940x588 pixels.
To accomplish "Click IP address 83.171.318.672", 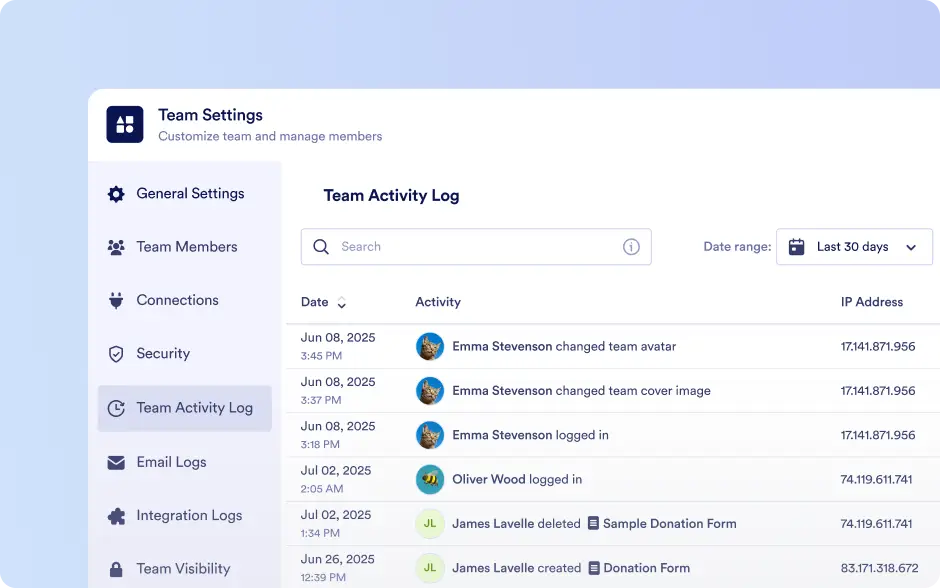I will click(879, 568).
